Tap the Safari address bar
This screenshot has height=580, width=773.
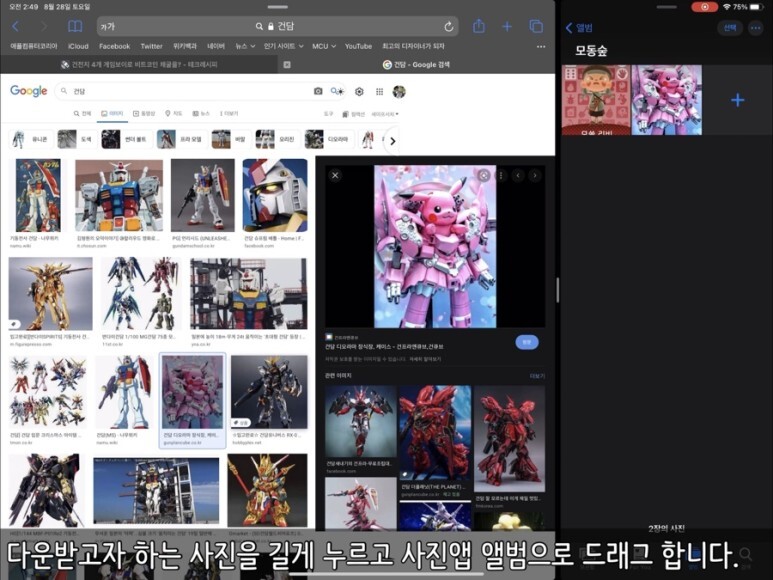pos(278,27)
